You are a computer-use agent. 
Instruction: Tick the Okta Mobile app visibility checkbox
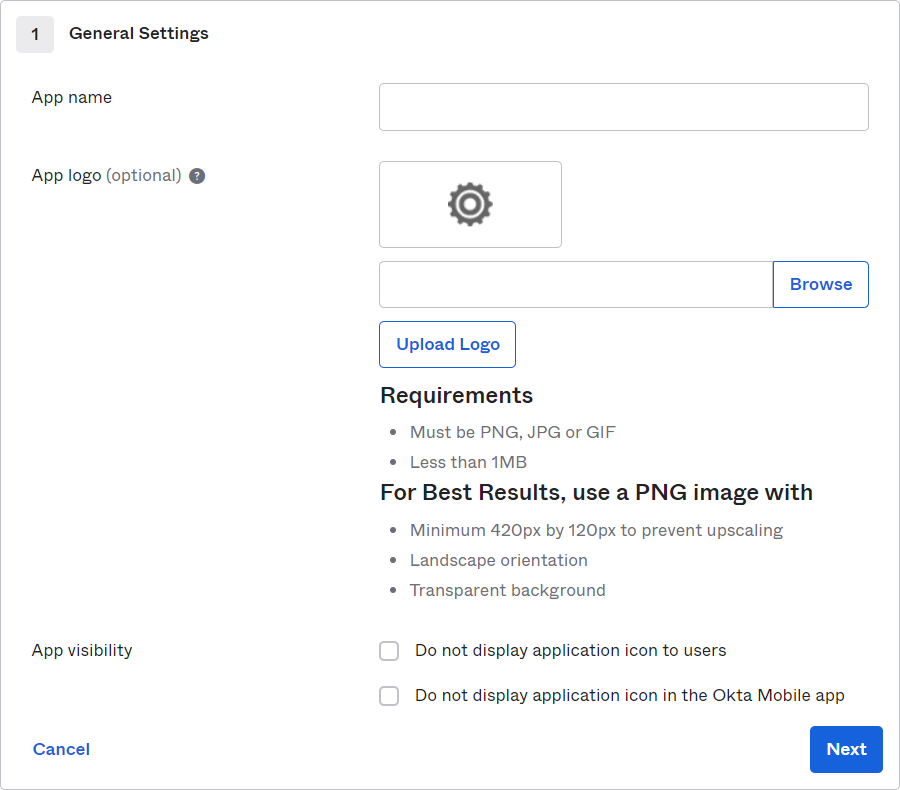389,696
